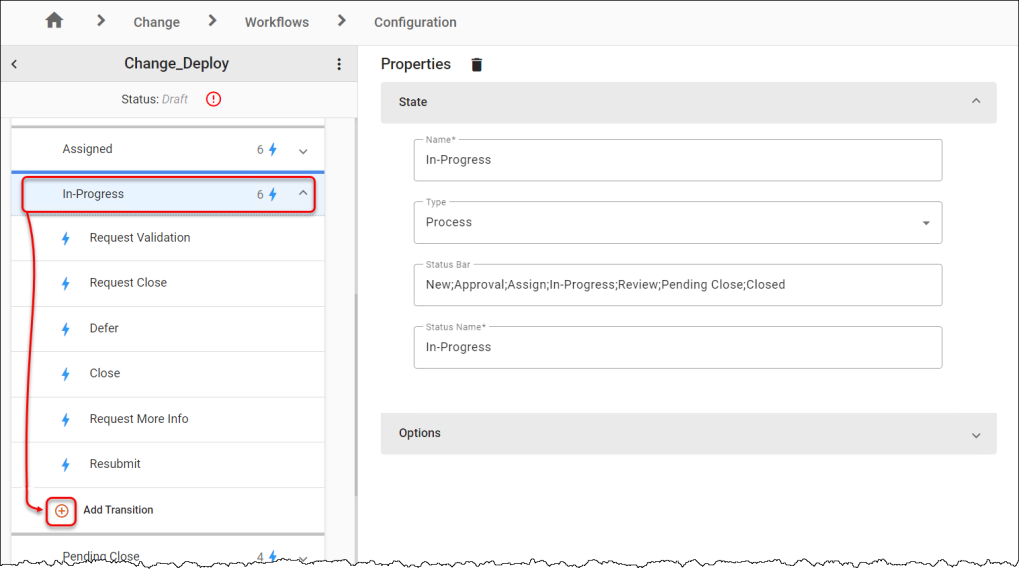The height and width of the screenshot is (570, 1019).
Task: Go to the Home icon in breadcrumb
Action: pyautogui.click(x=55, y=21)
